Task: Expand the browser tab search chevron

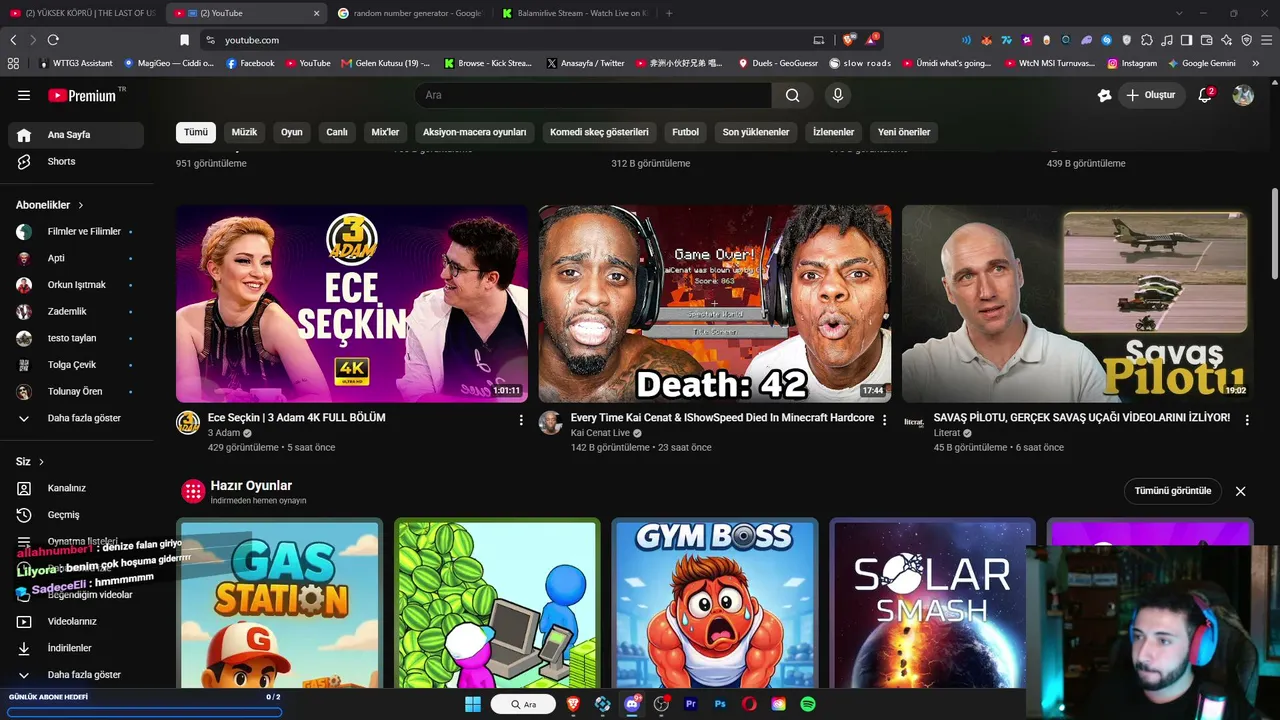Action: click(x=1179, y=13)
